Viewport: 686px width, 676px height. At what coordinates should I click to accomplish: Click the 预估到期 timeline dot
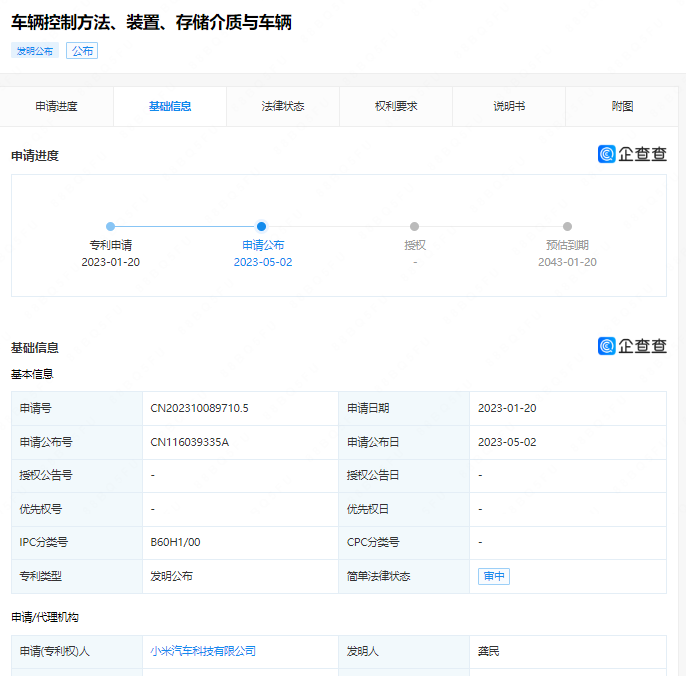567,227
